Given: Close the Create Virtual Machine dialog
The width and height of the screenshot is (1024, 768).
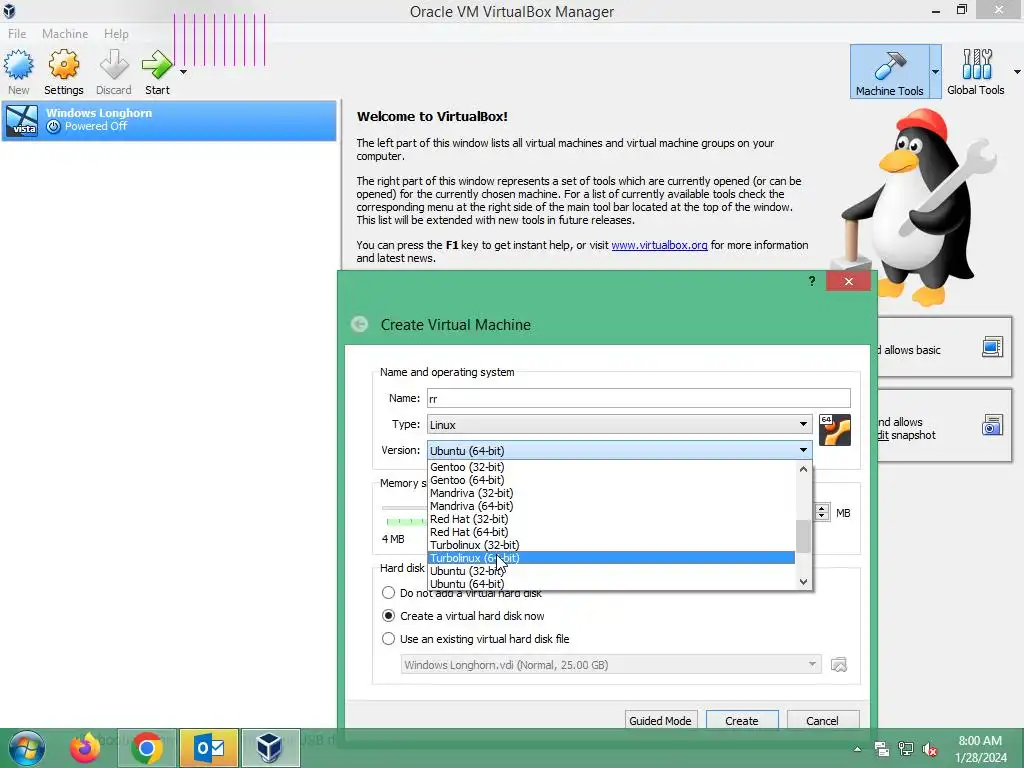Looking at the screenshot, I should [848, 281].
